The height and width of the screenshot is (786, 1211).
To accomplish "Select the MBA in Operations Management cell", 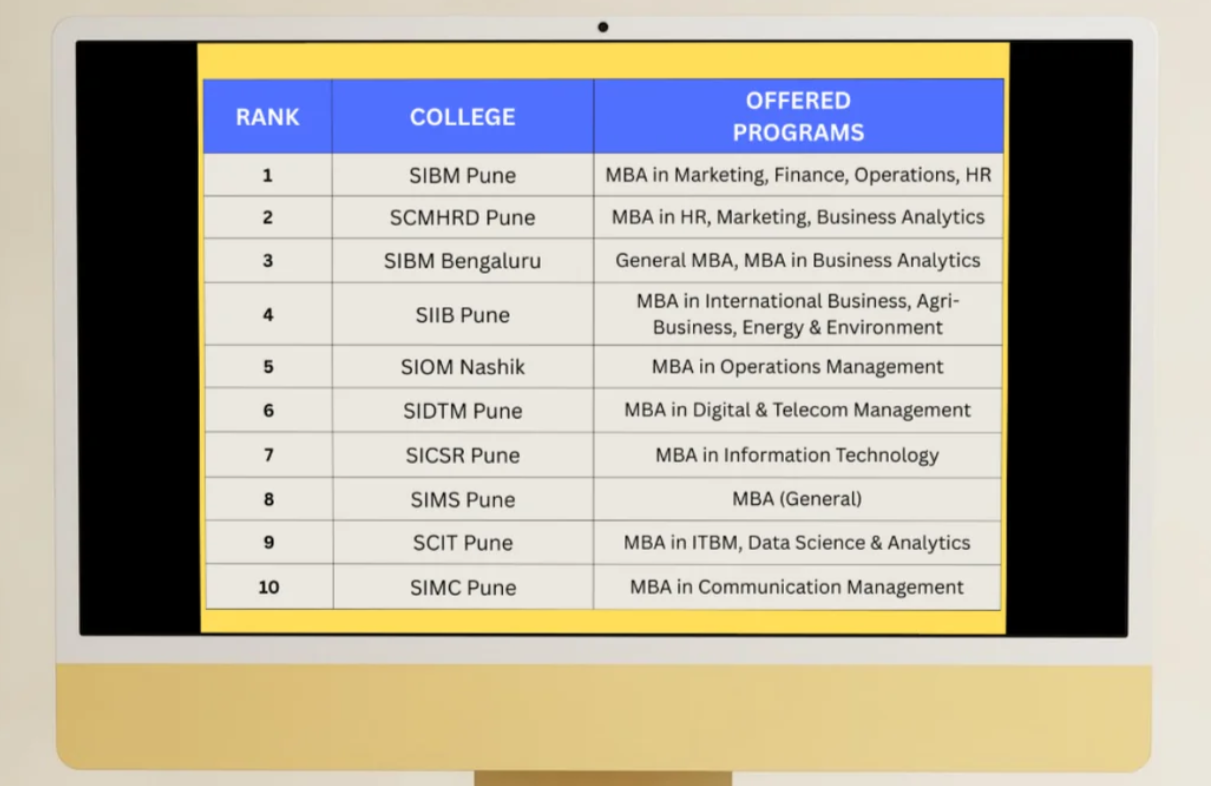I will click(x=797, y=367).
